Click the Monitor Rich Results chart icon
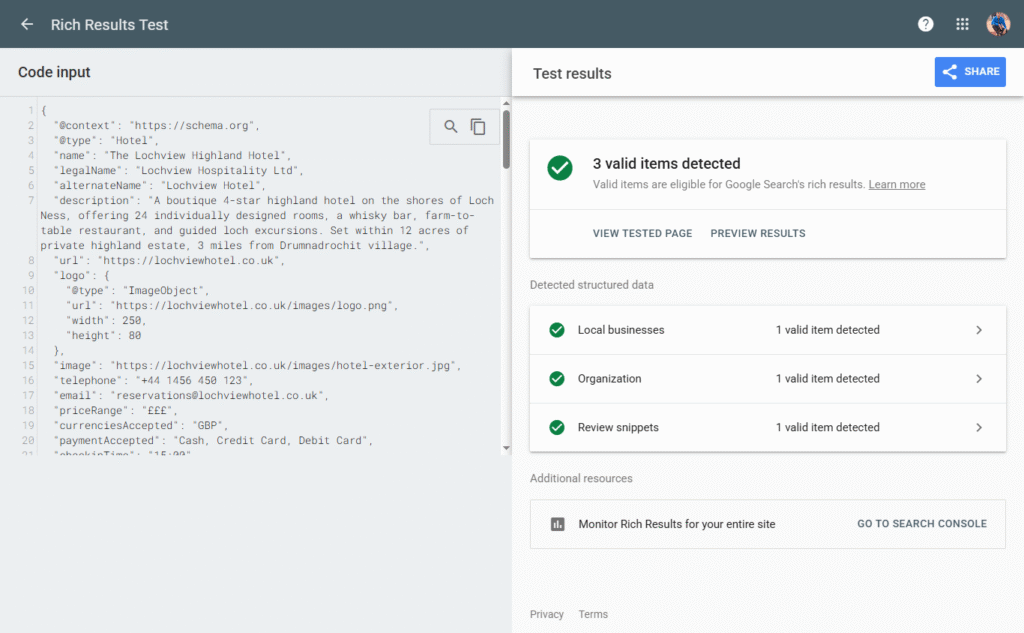1024x633 pixels. pyautogui.click(x=558, y=524)
